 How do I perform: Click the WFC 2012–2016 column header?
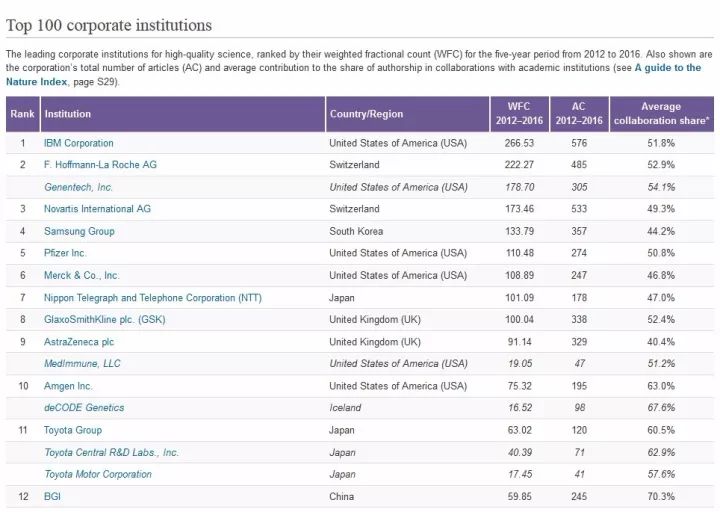click(520, 114)
